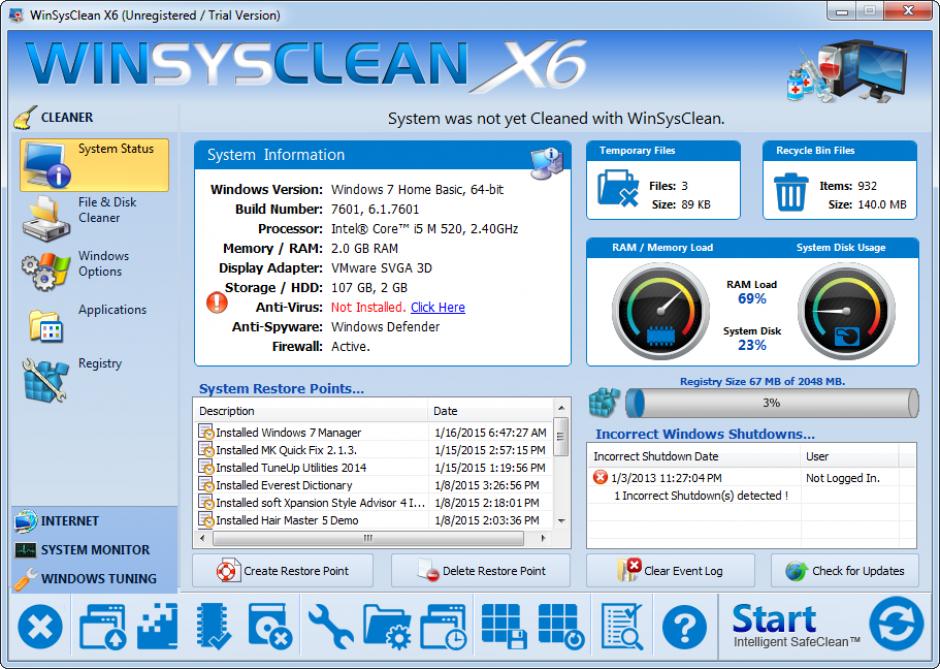This screenshot has height=669, width=940.
Task: Click the wrench tools icon in bottom toolbar
Action: click(x=330, y=627)
